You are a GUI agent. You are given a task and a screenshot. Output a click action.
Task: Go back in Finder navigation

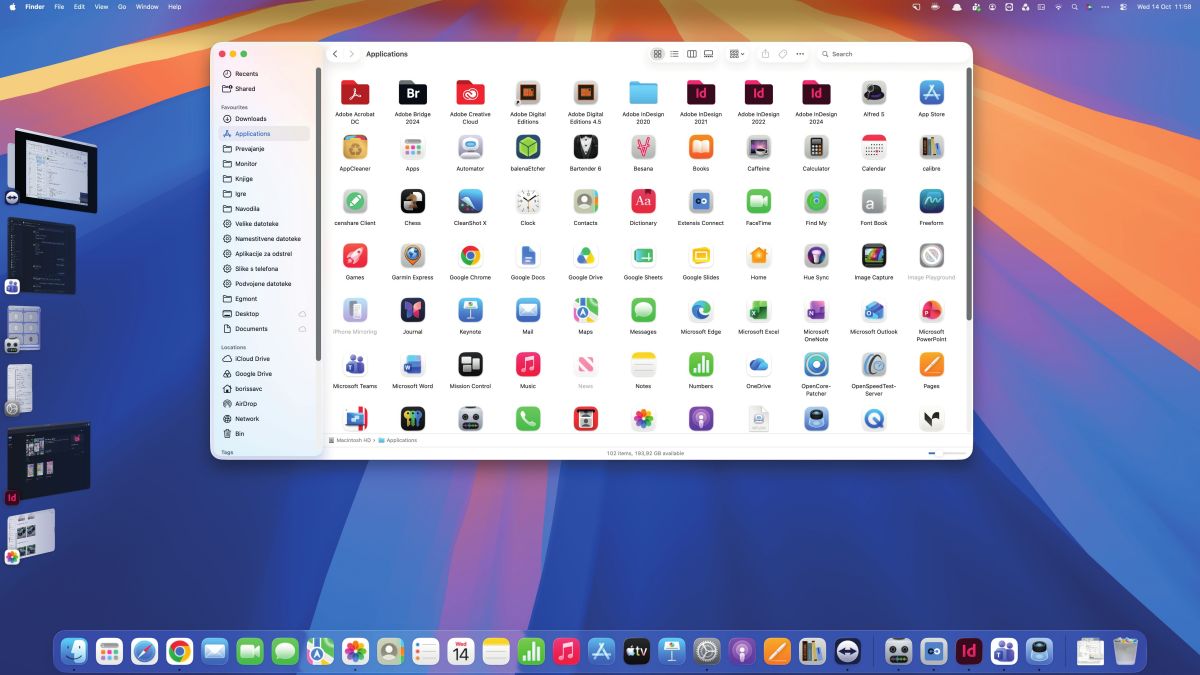335,54
